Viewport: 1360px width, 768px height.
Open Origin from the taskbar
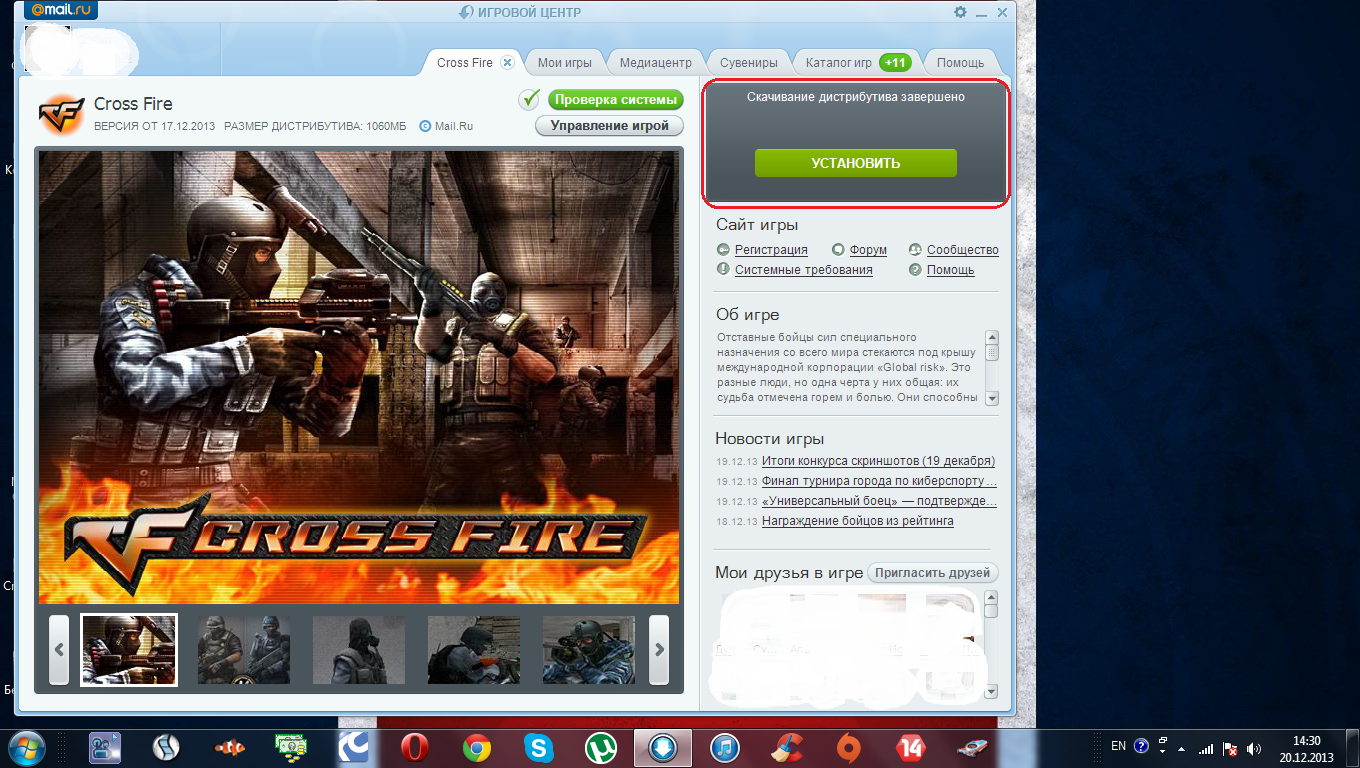(x=848, y=747)
